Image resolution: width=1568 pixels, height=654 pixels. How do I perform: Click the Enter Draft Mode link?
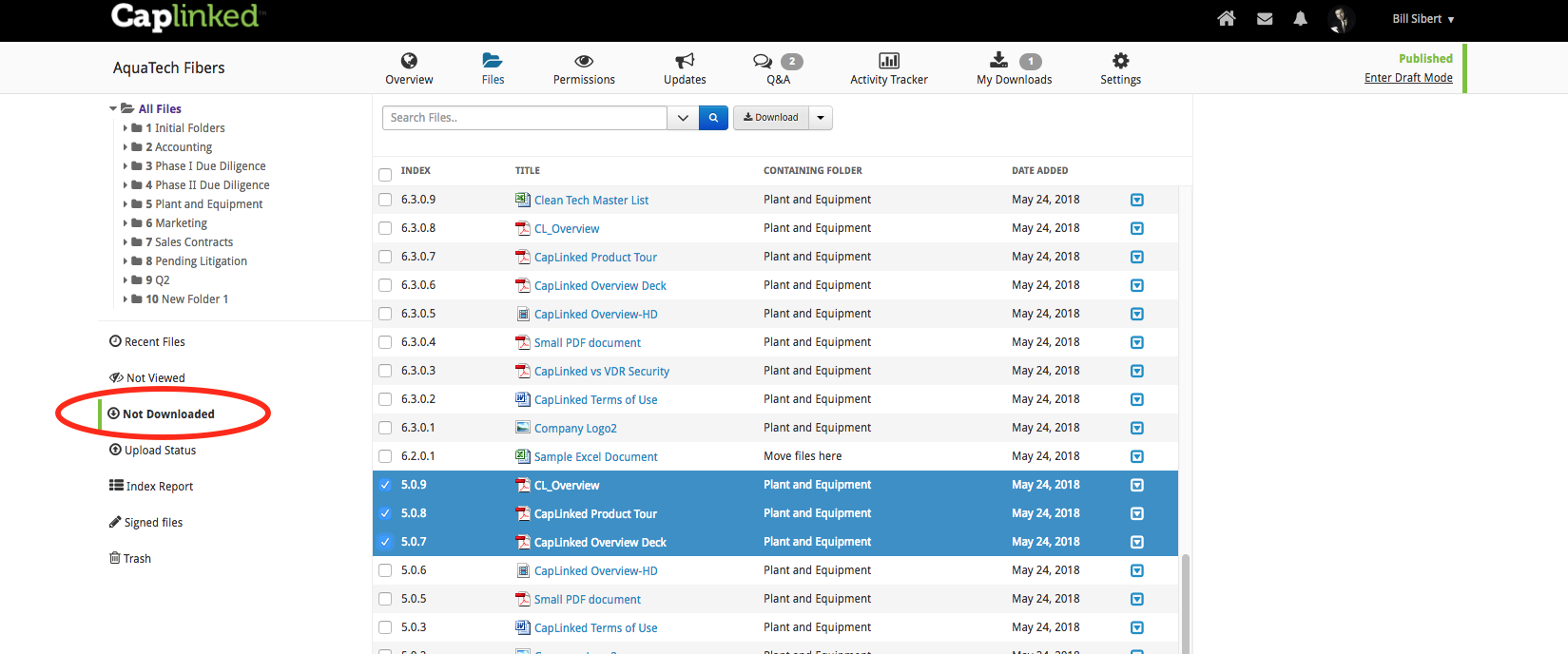point(1408,78)
